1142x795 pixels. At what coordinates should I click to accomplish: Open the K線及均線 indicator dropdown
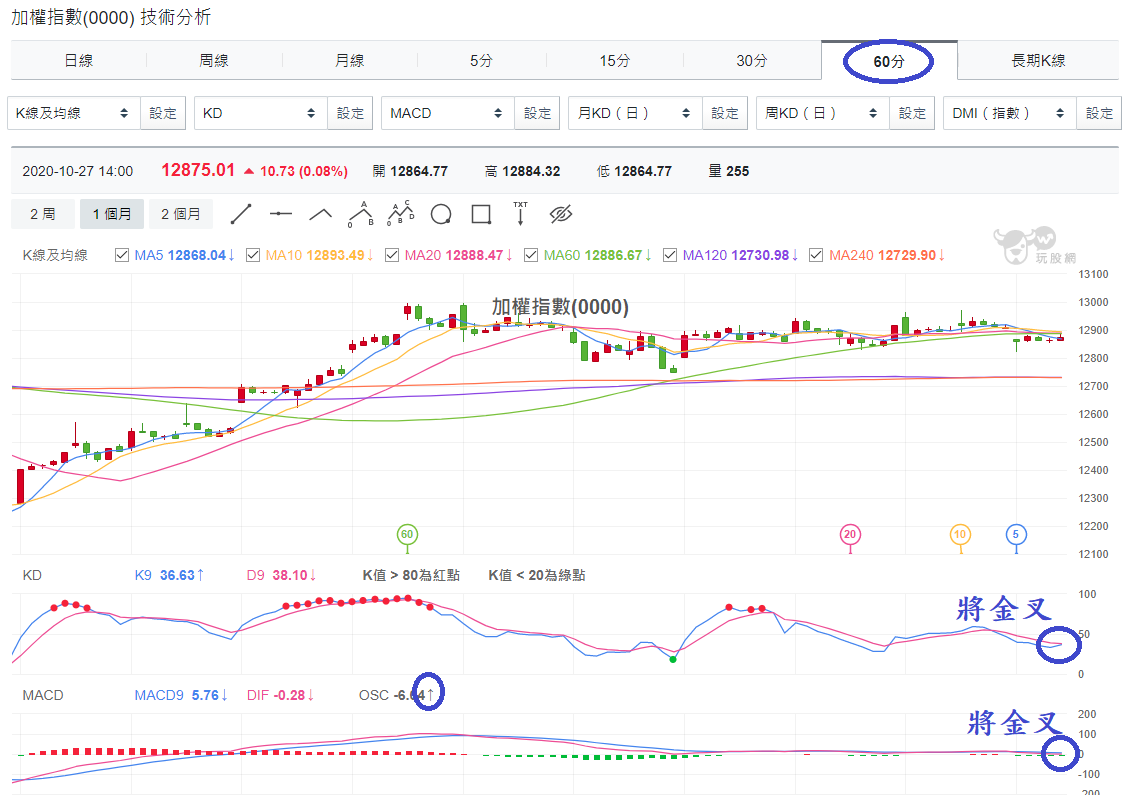(74, 113)
